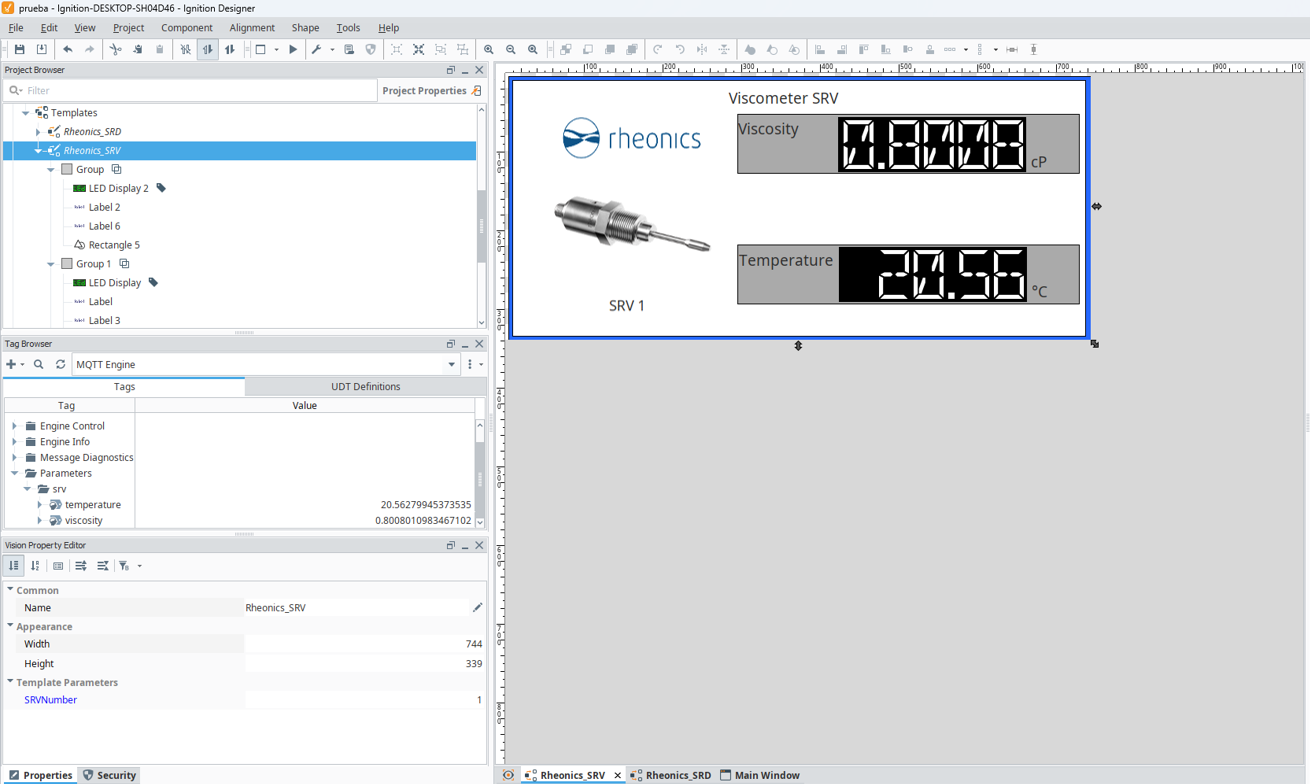Click the Align Left edges icon

(819, 49)
